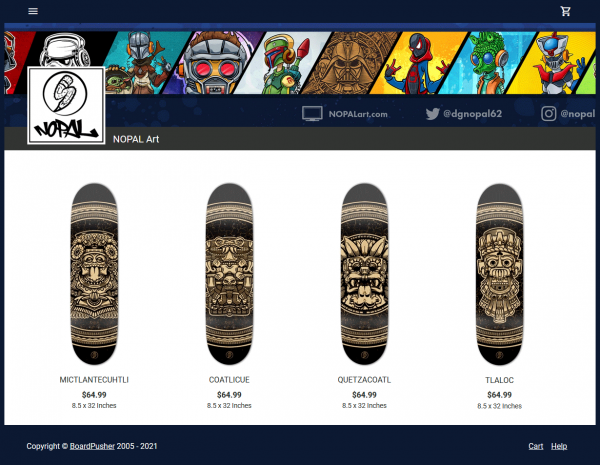Open the Help footer link
Viewport: 600px width, 465px height.
[x=559, y=446]
